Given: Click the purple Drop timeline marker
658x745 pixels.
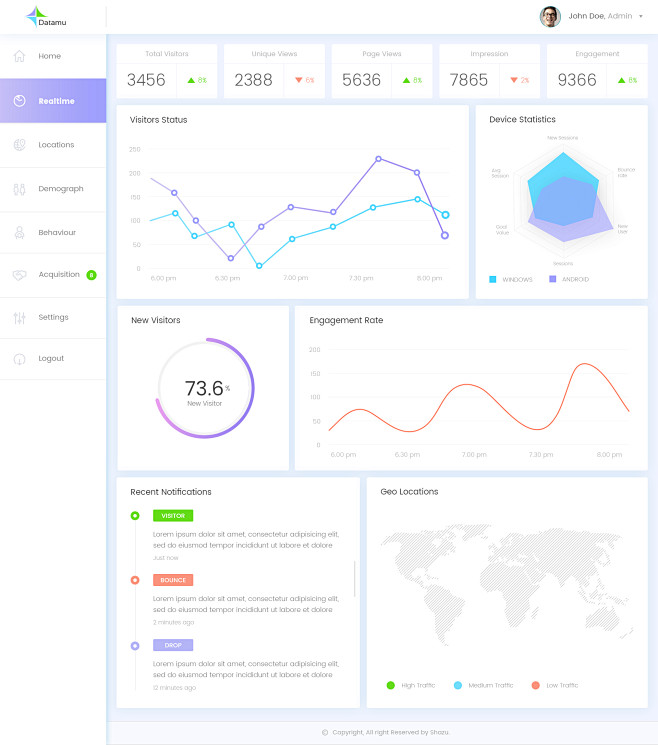Looking at the screenshot, I should point(135,646).
